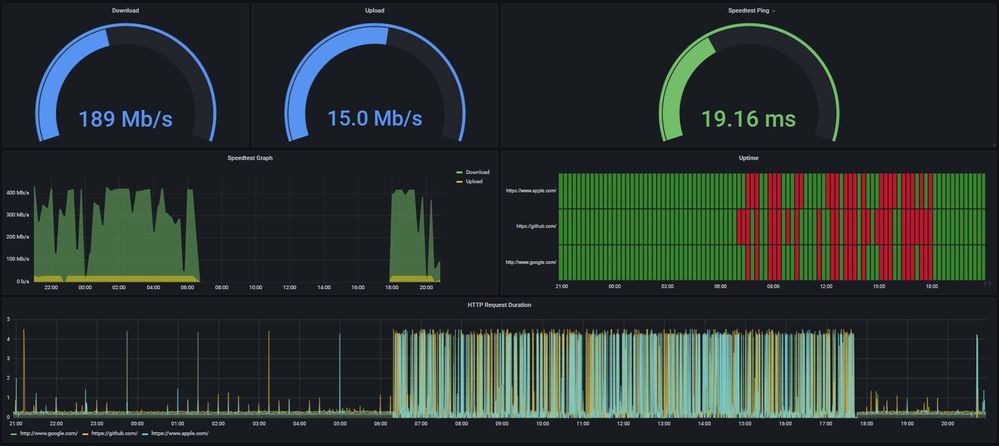Click the 200 Mb/s axis label in Speedtest Graph
The image size is (999, 446).
pos(18,236)
